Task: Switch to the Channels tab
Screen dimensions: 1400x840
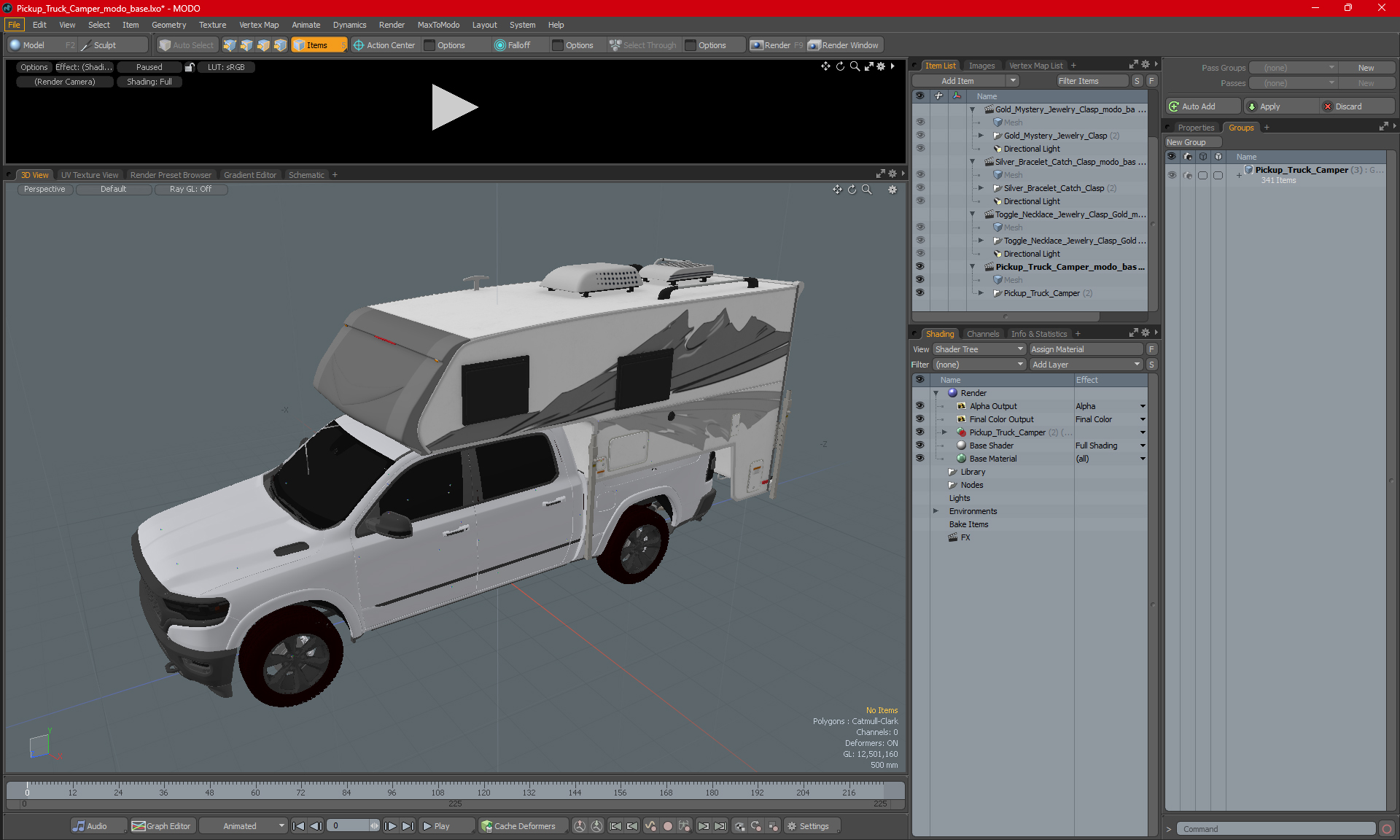Action: [982, 334]
